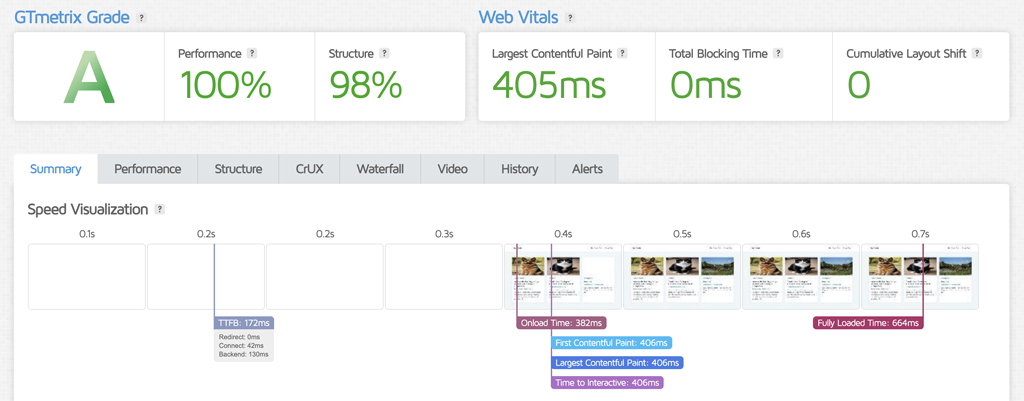Click the GTmetrix Grade heading
This screenshot has height=401, width=1024.
[72, 18]
